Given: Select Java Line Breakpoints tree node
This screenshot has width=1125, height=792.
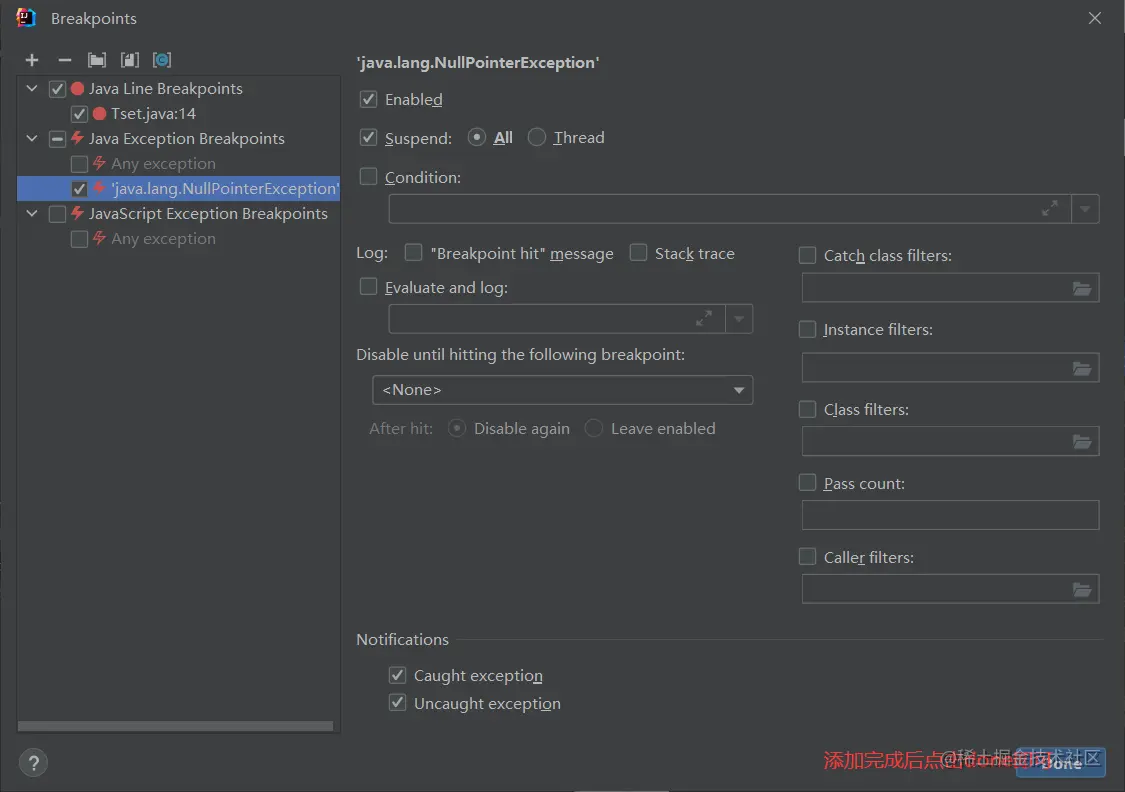Looking at the screenshot, I should tap(179, 88).
